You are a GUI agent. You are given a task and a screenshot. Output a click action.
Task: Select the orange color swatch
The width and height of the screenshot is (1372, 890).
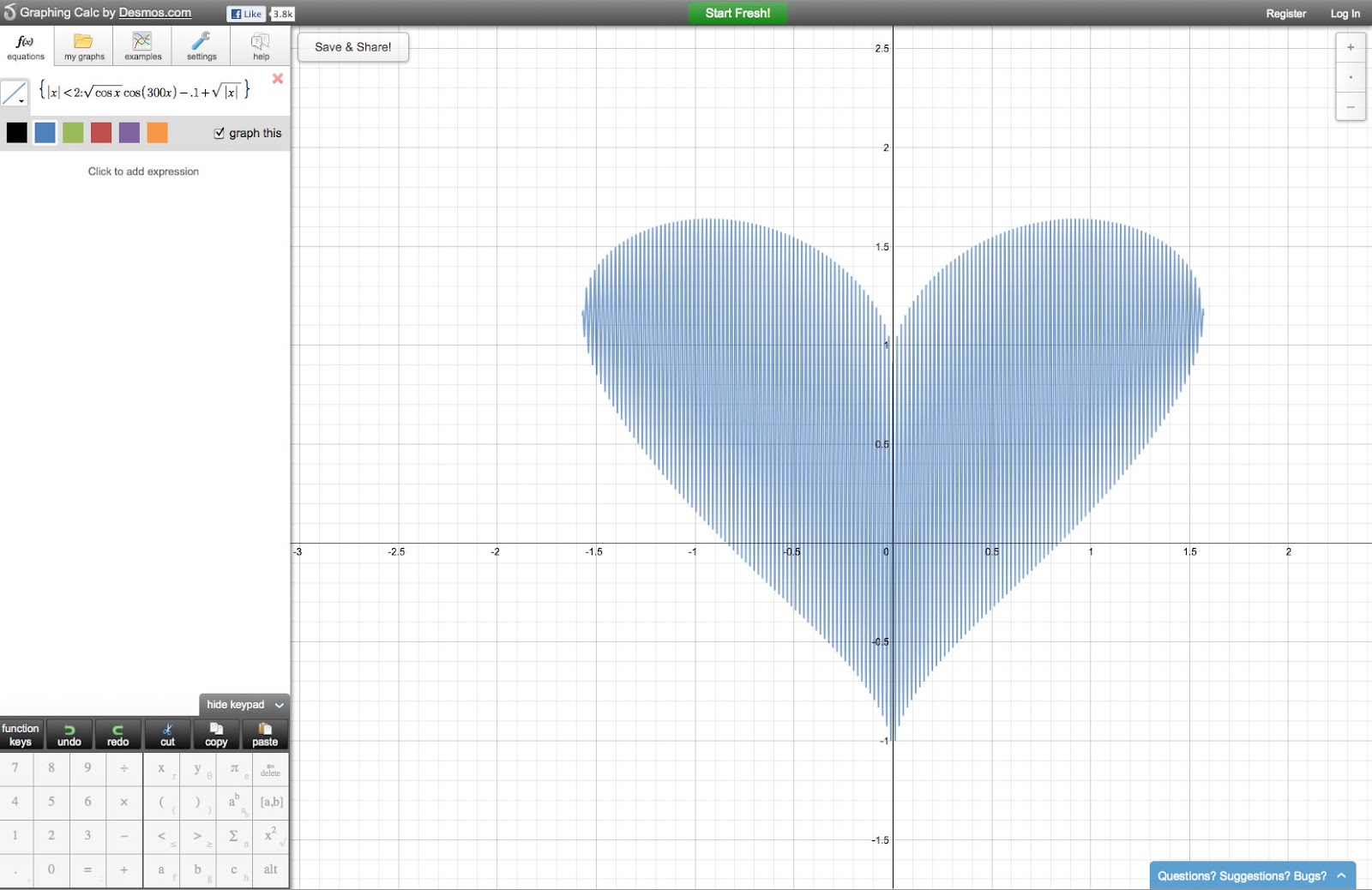click(157, 132)
